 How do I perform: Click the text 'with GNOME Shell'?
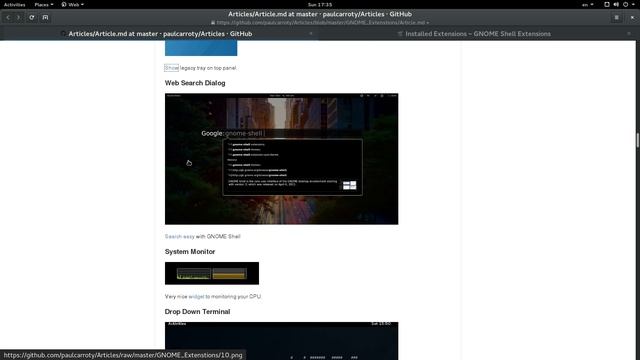pyautogui.click(x=218, y=236)
